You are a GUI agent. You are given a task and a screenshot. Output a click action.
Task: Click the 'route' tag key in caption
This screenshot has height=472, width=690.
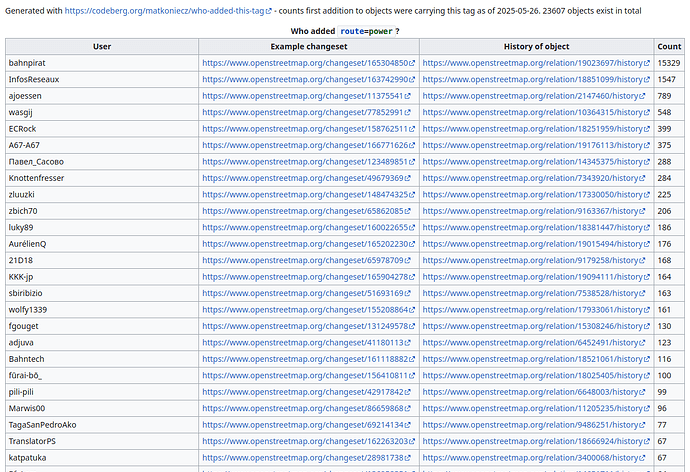(x=352, y=31)
